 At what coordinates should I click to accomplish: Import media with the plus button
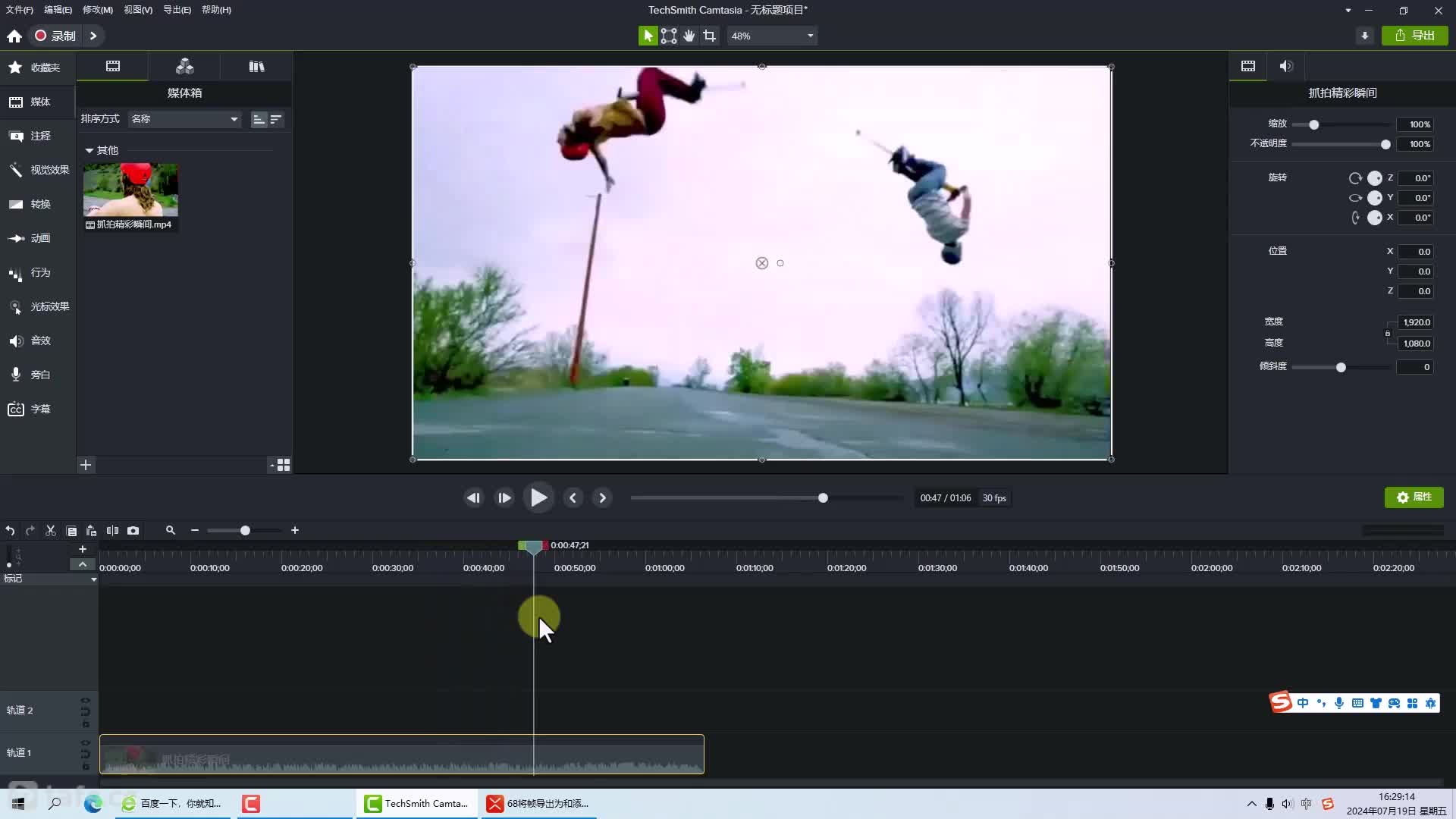coord(86,465)
